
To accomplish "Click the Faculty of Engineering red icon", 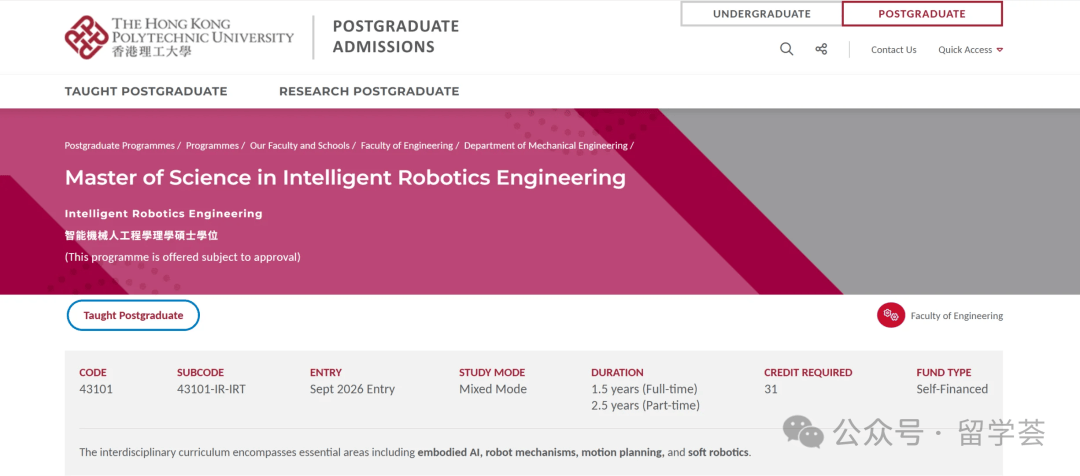I will tap(891, 315).
